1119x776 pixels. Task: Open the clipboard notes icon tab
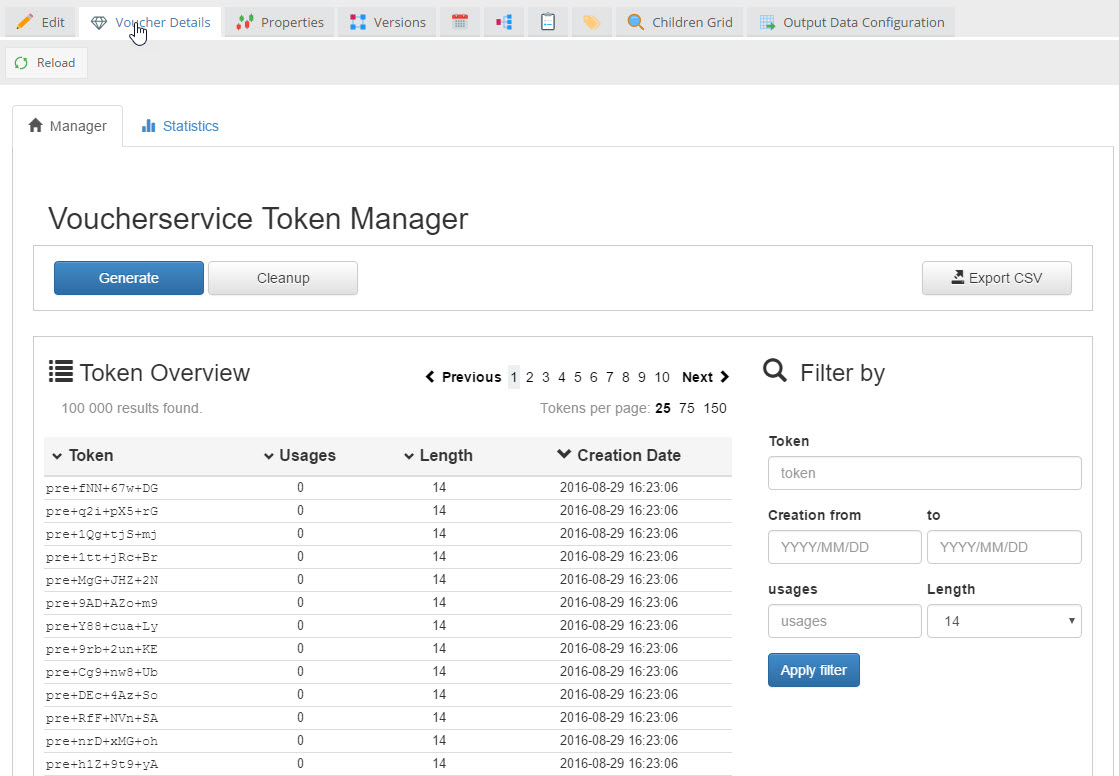coord(547,22)
